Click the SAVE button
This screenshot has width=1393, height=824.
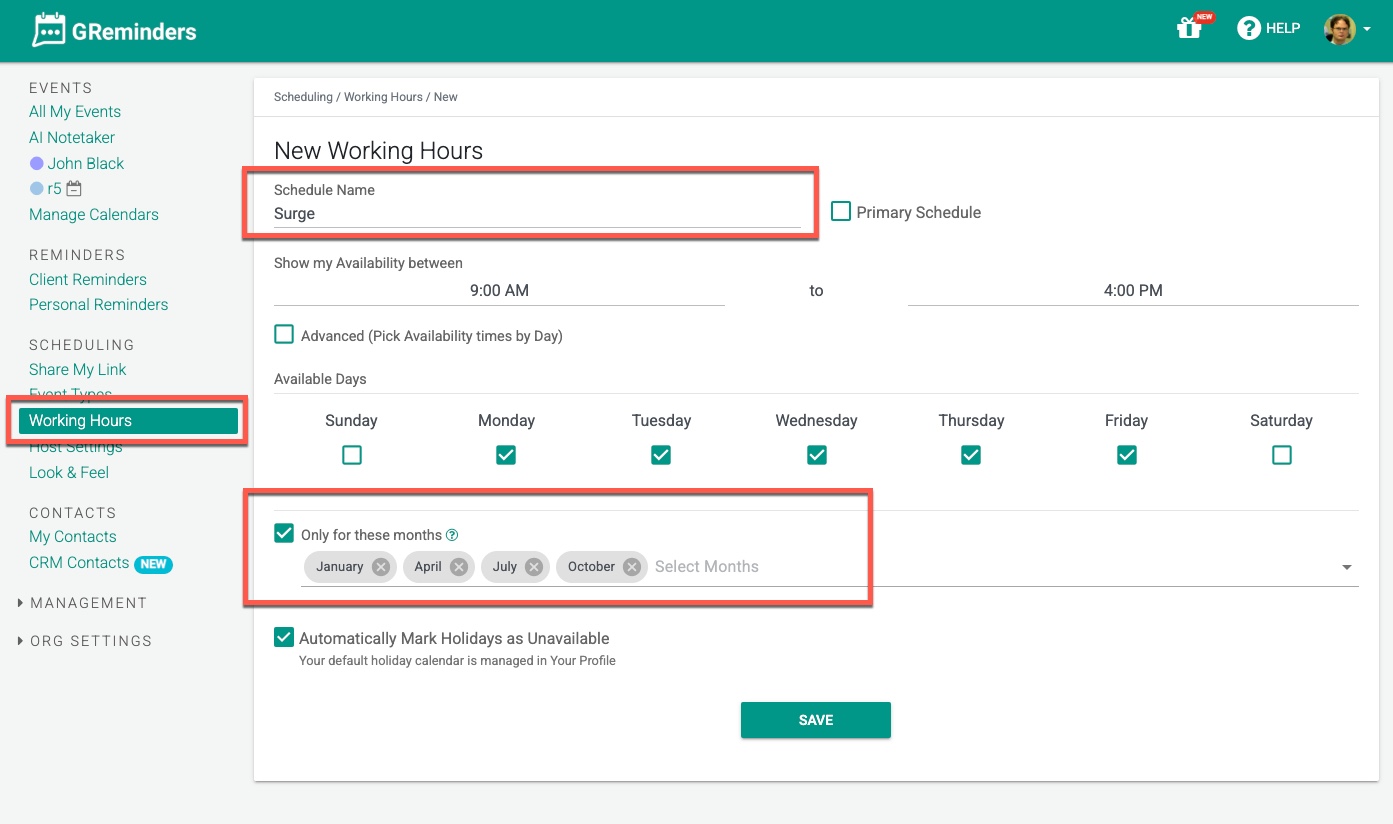pyautogui.click(x=815, y=719)
